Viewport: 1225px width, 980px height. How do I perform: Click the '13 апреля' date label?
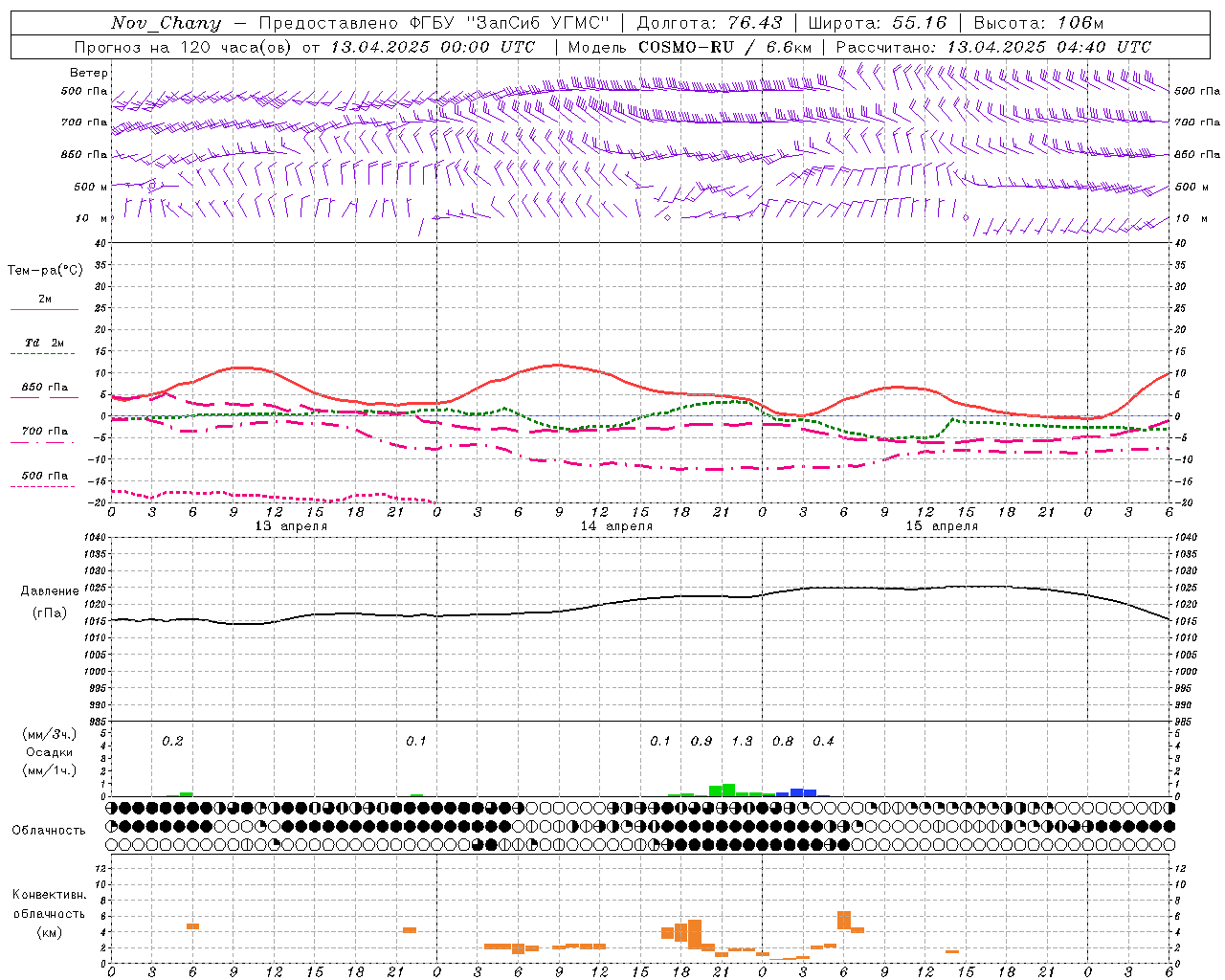click(291, 526)
